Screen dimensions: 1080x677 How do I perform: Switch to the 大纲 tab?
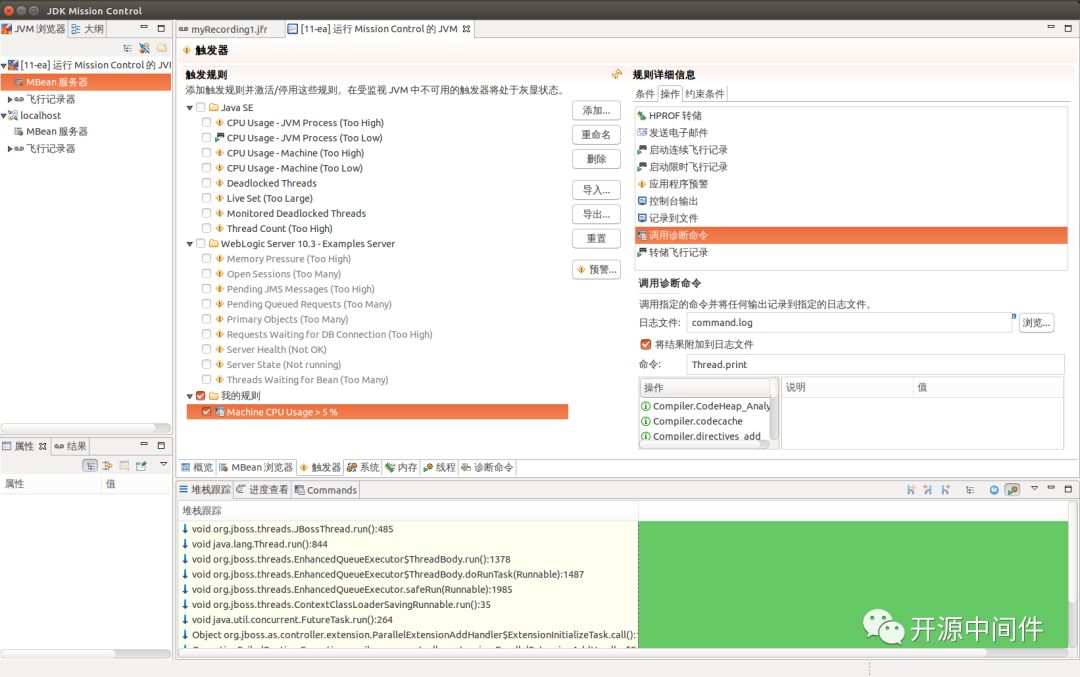pyautogui.click(x=87, y=29)
